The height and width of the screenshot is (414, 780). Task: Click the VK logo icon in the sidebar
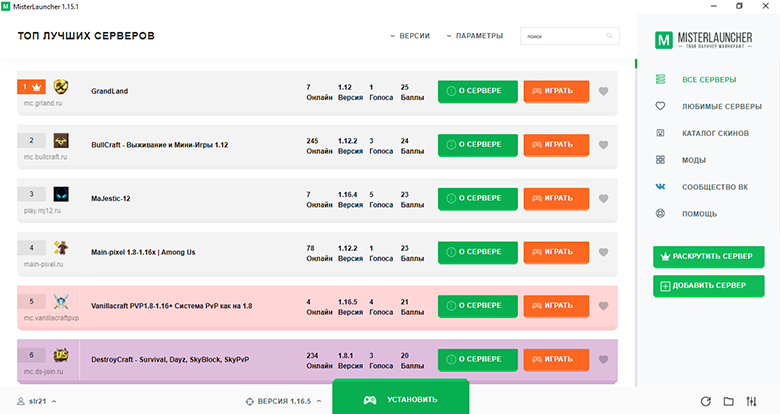pos(660,187)
